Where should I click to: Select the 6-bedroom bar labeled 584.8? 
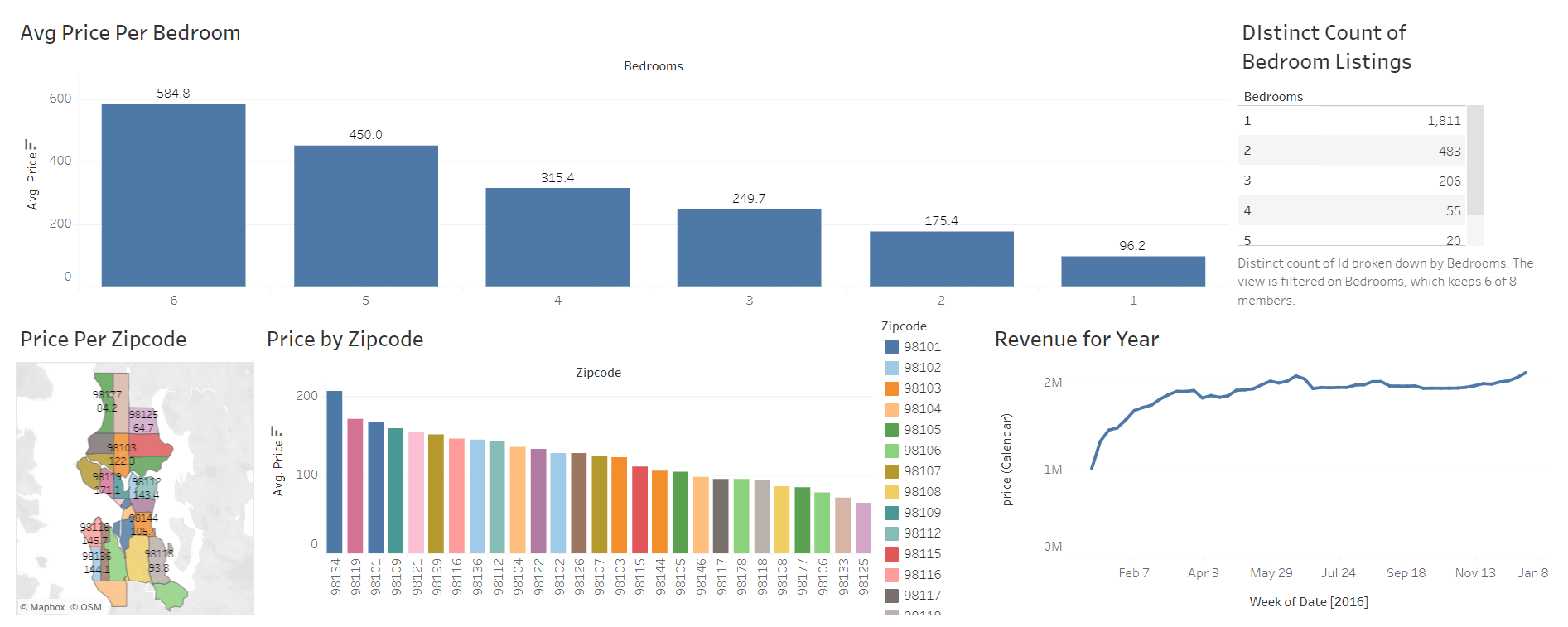173,195
